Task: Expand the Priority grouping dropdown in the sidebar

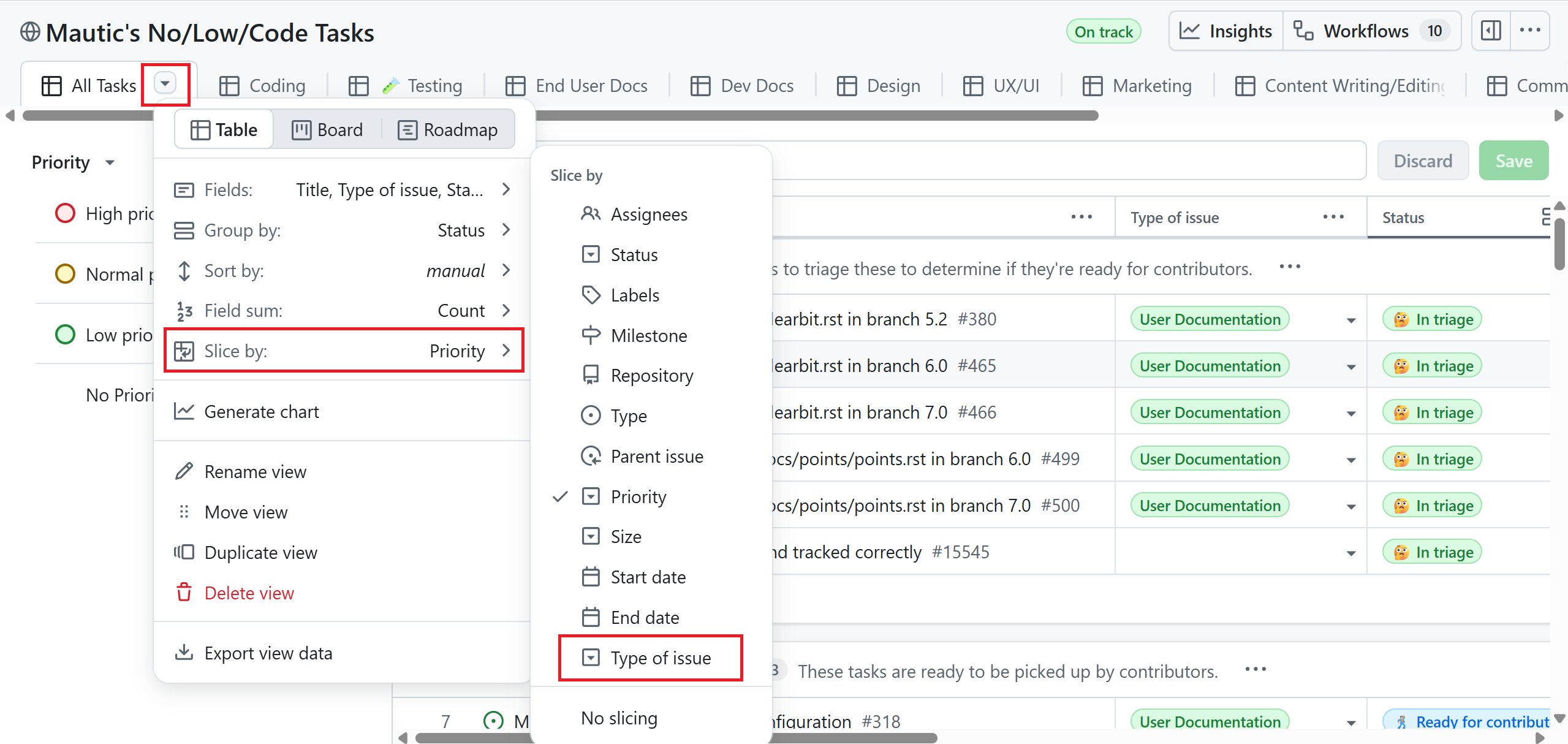Action: [110, 162]
